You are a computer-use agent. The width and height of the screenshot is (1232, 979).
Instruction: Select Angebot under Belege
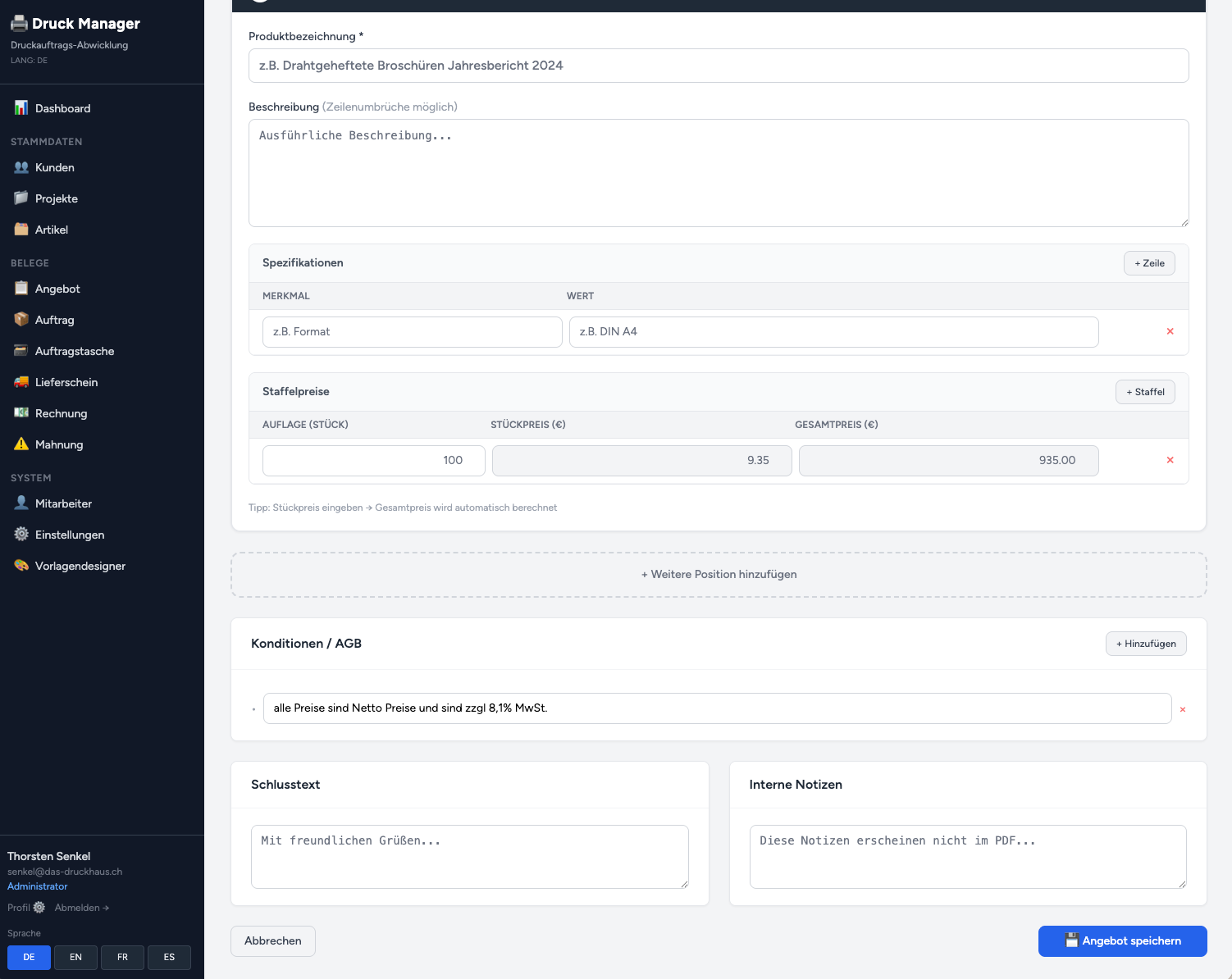(x=57, y=289)
